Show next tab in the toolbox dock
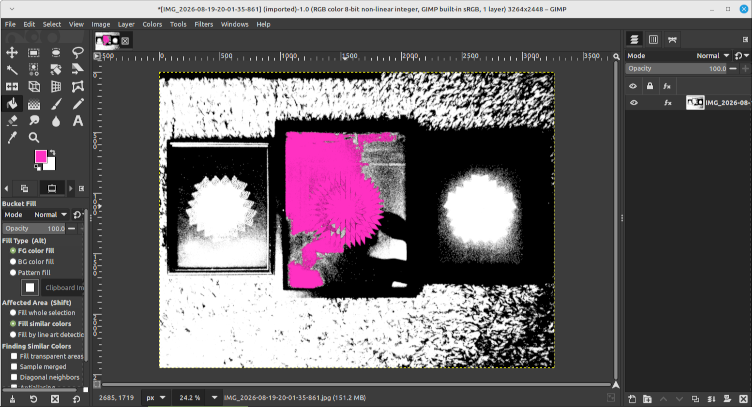The width and height of the screenshot is (752, 407). (70, 188)
